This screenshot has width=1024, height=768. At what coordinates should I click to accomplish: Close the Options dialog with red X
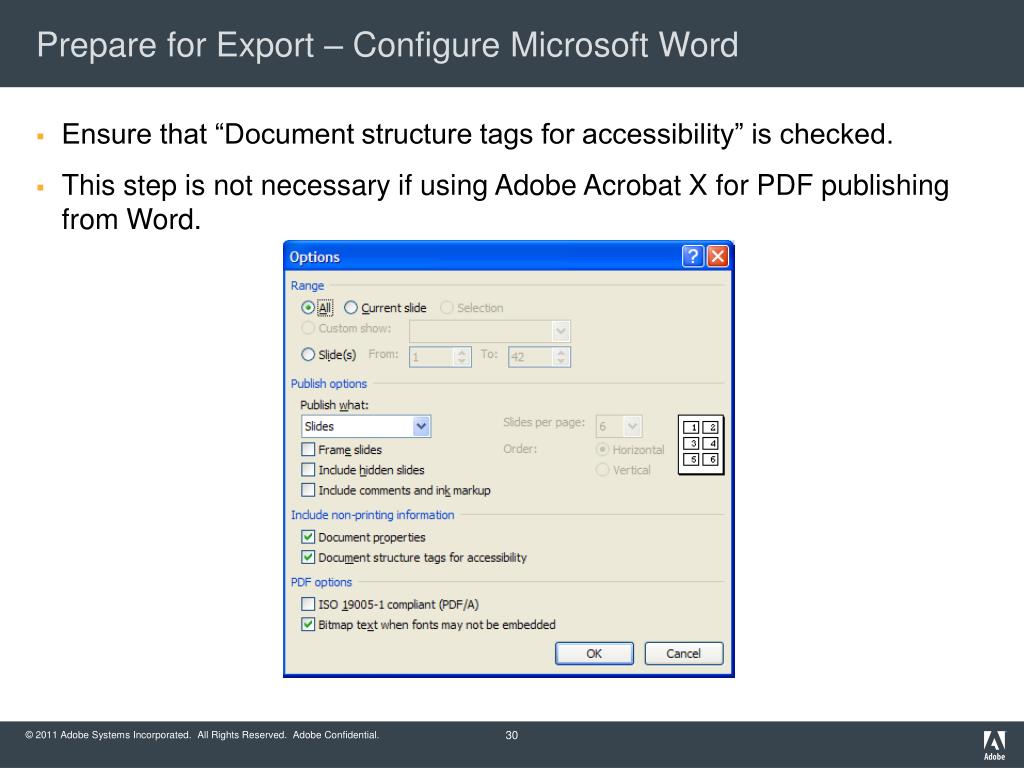[x=717, y=256]
